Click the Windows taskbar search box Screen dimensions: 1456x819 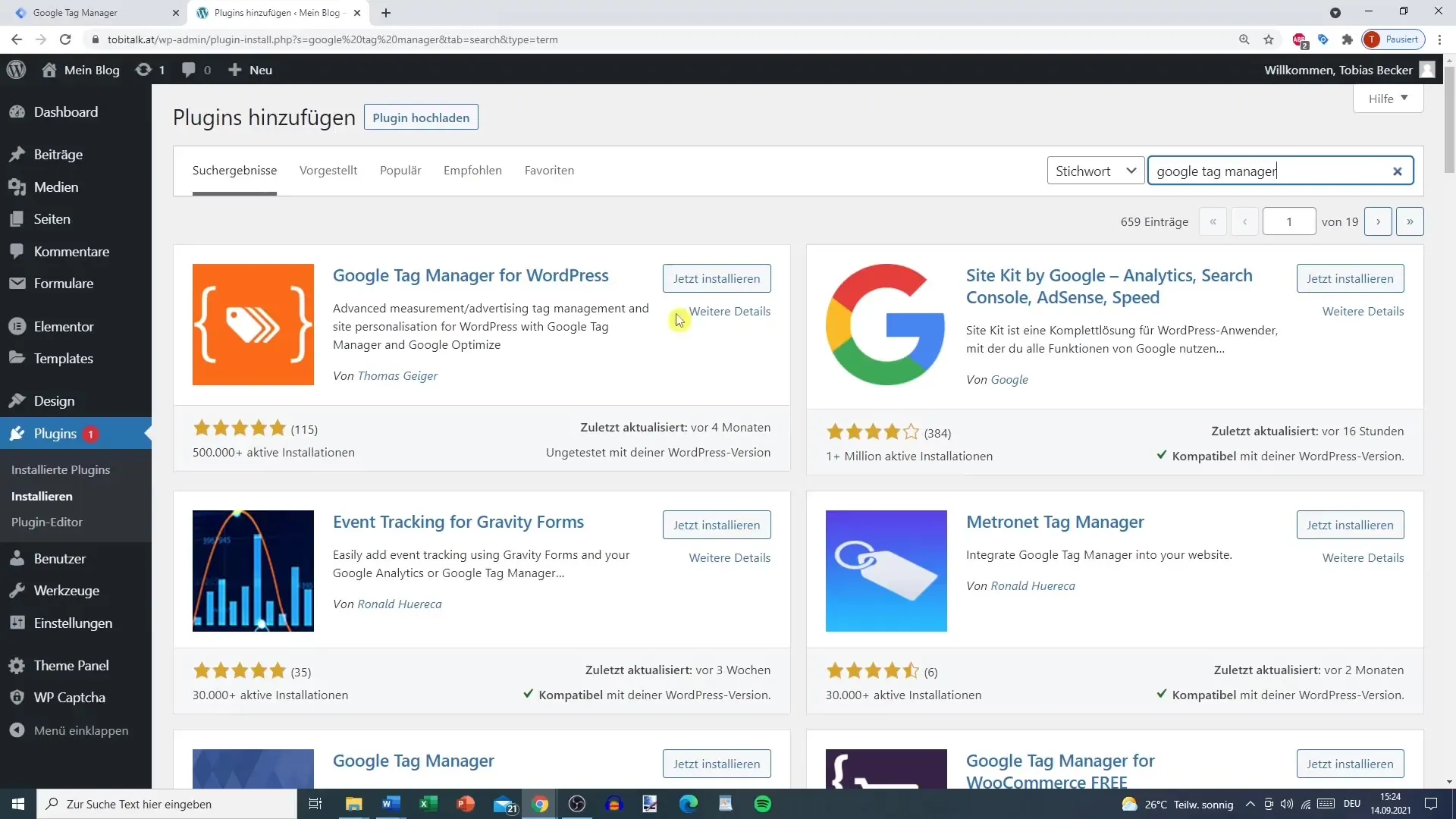[167, 804]
